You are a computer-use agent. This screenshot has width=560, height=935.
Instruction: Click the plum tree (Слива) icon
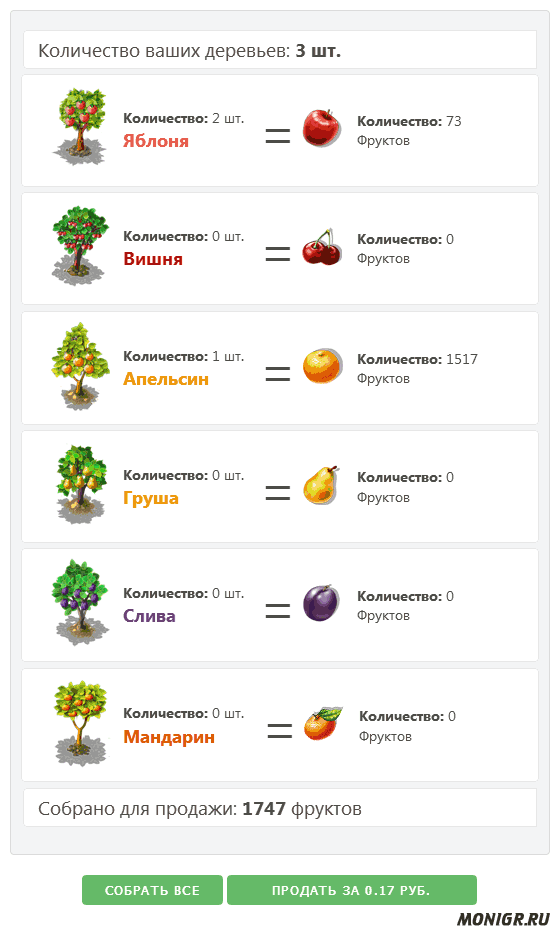[x=81, y=602]
